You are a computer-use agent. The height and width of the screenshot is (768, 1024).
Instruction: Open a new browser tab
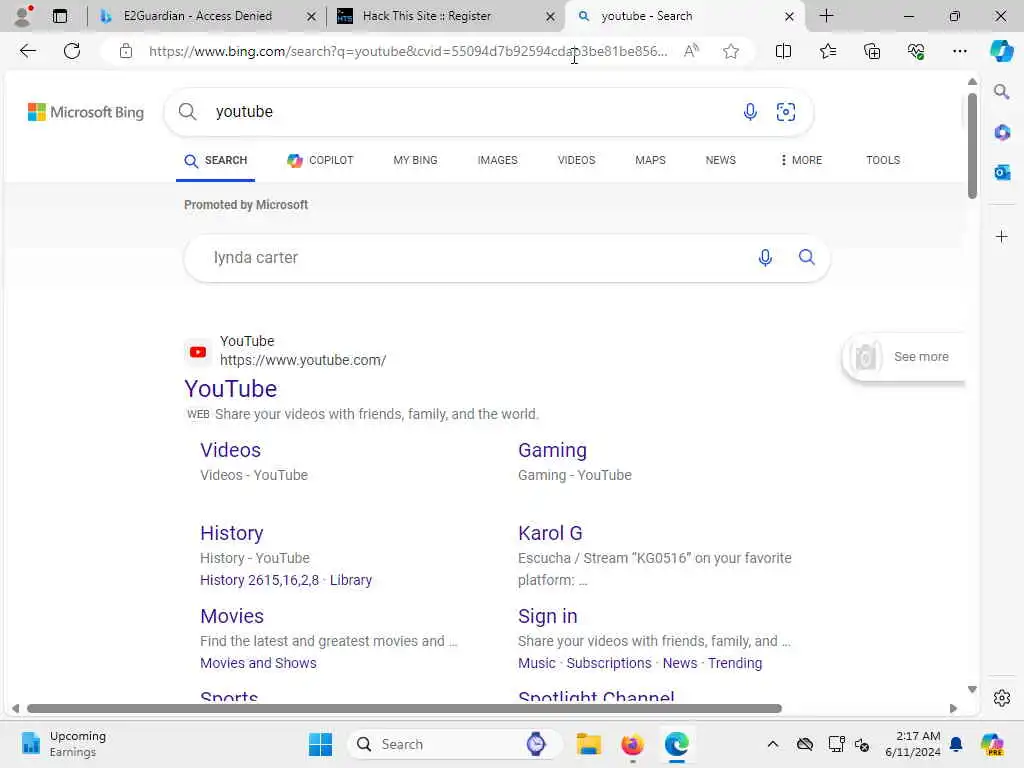(826, 16)
